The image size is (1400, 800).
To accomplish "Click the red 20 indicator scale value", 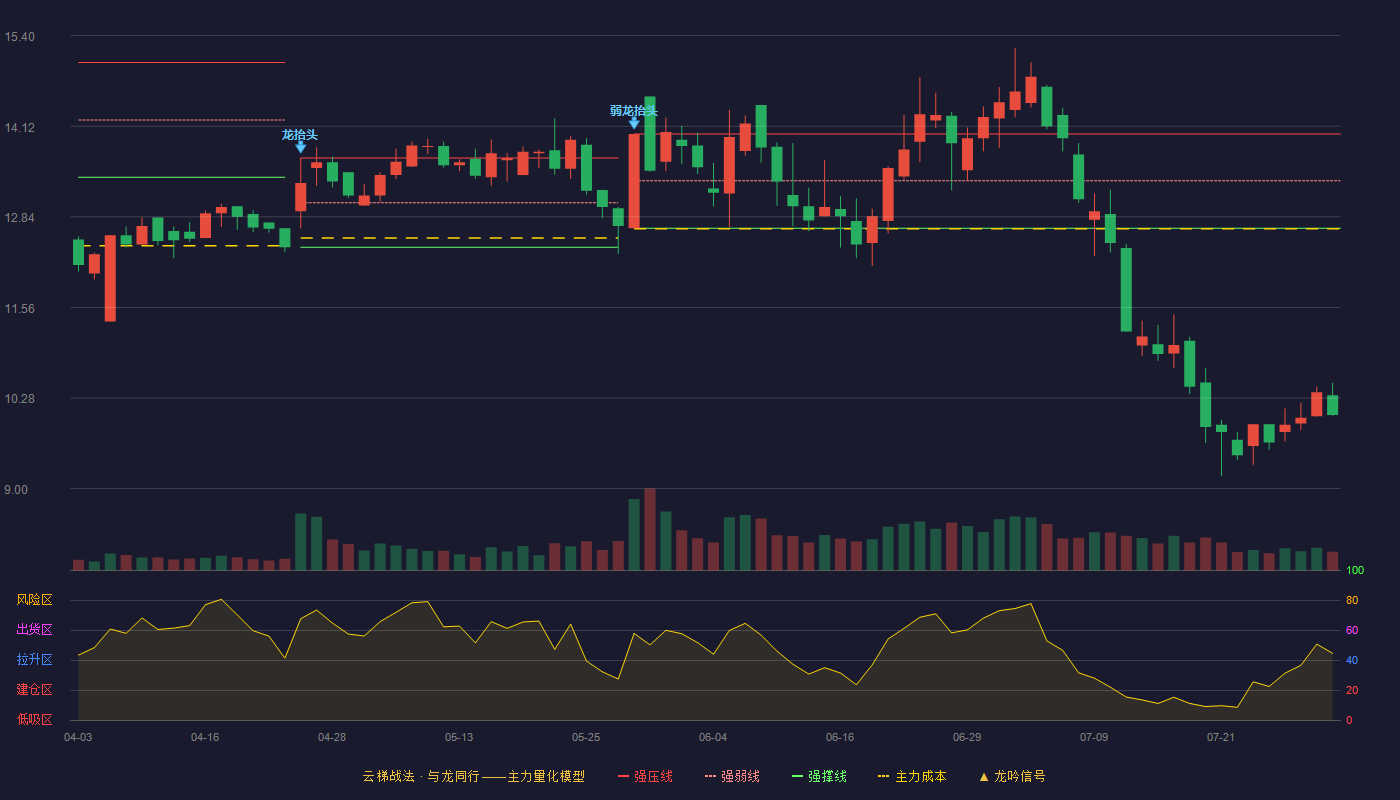I will tap(1352, 690).
